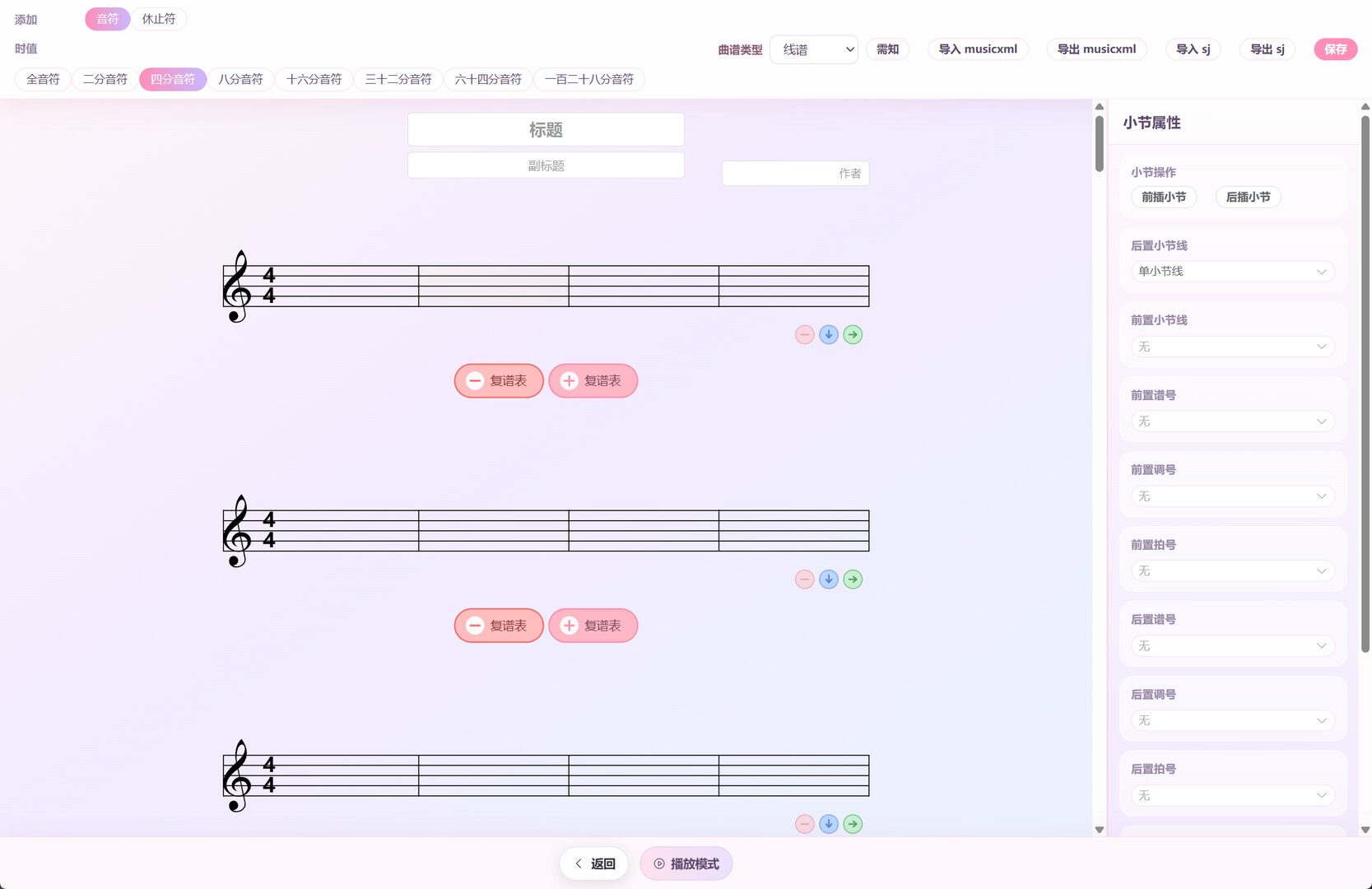
Task: Click the 保存 save button
Action: 1336,49
